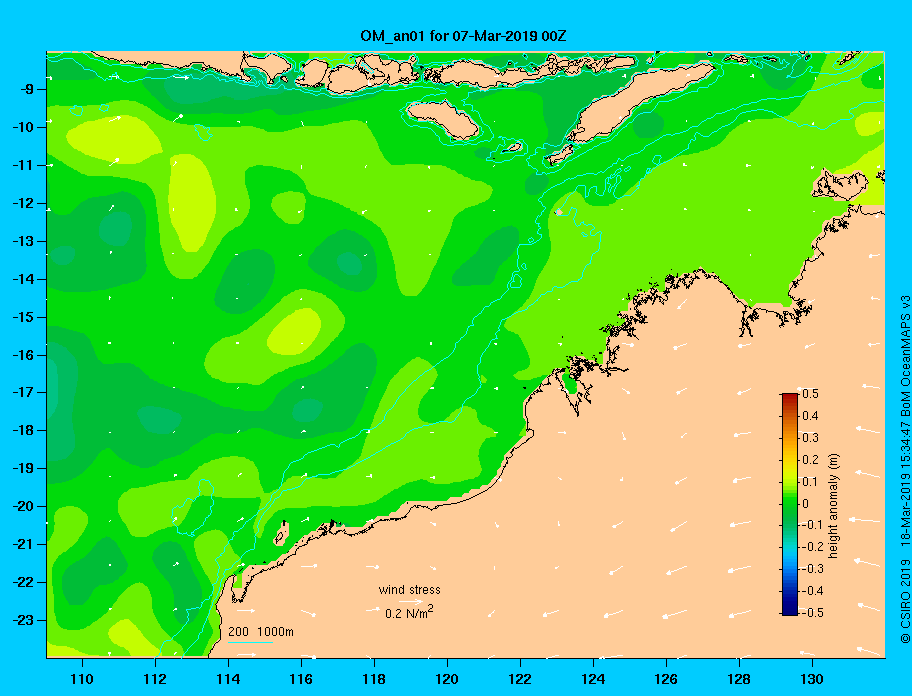Select the "-10" latitude axis label
This screenshot has width=912, height=696.
[x=23, y=127]
